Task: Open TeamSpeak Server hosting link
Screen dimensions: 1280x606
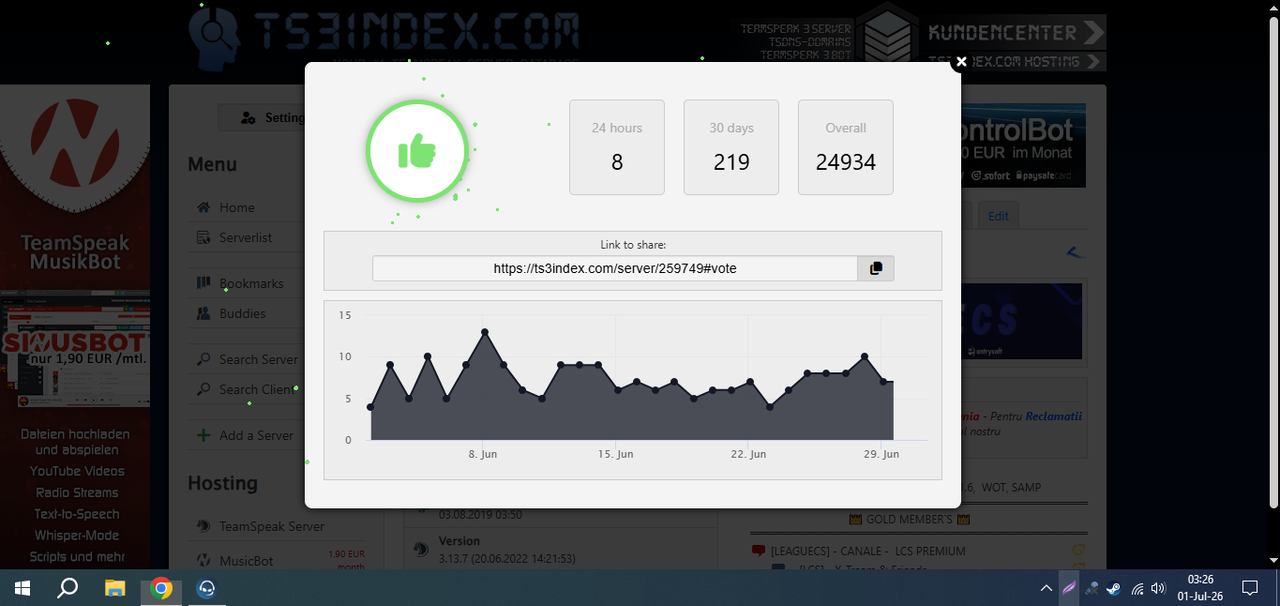Action: (271, 526)
